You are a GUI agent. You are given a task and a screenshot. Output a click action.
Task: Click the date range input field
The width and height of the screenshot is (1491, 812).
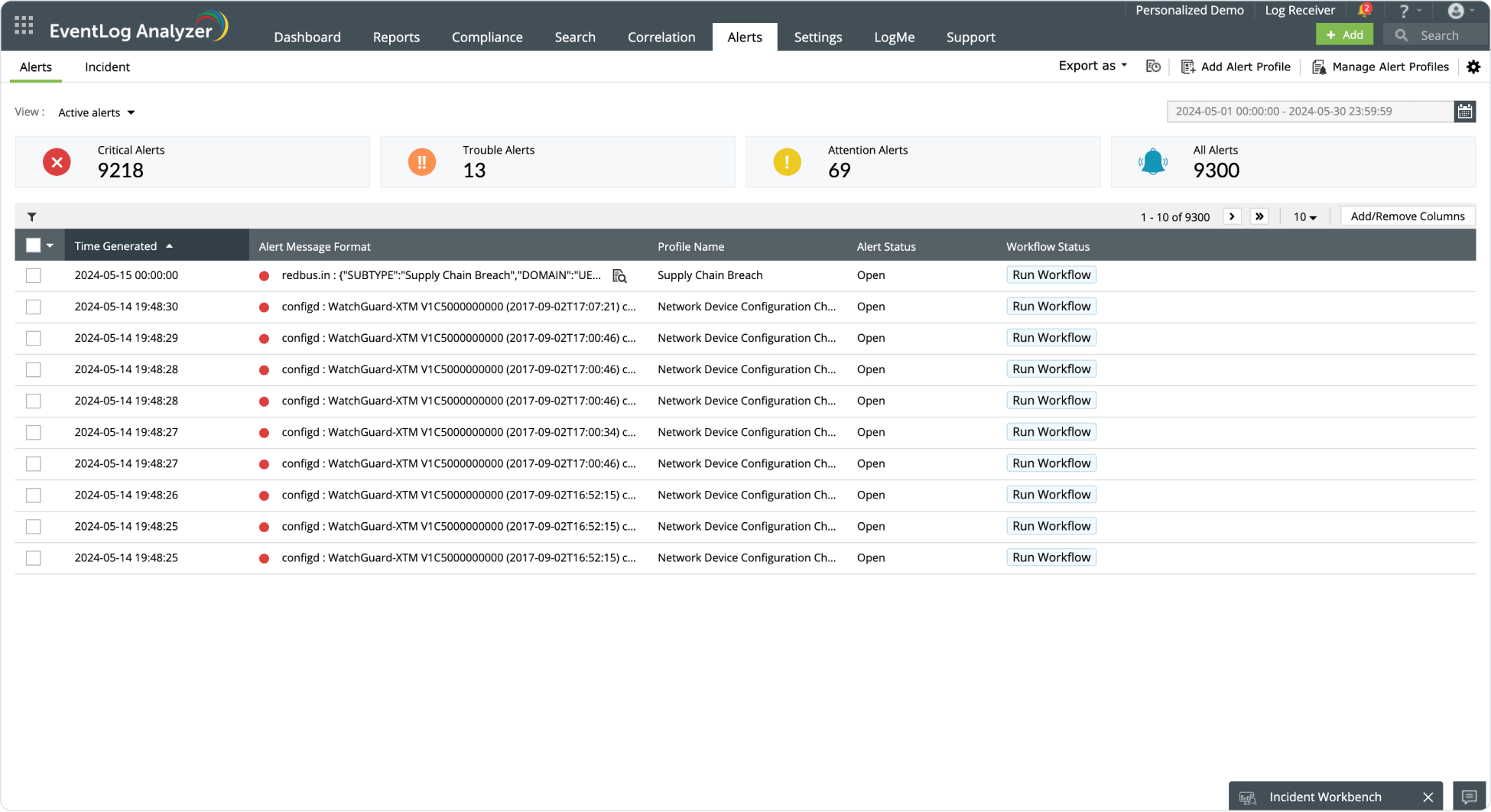(x=1309, y=112)
